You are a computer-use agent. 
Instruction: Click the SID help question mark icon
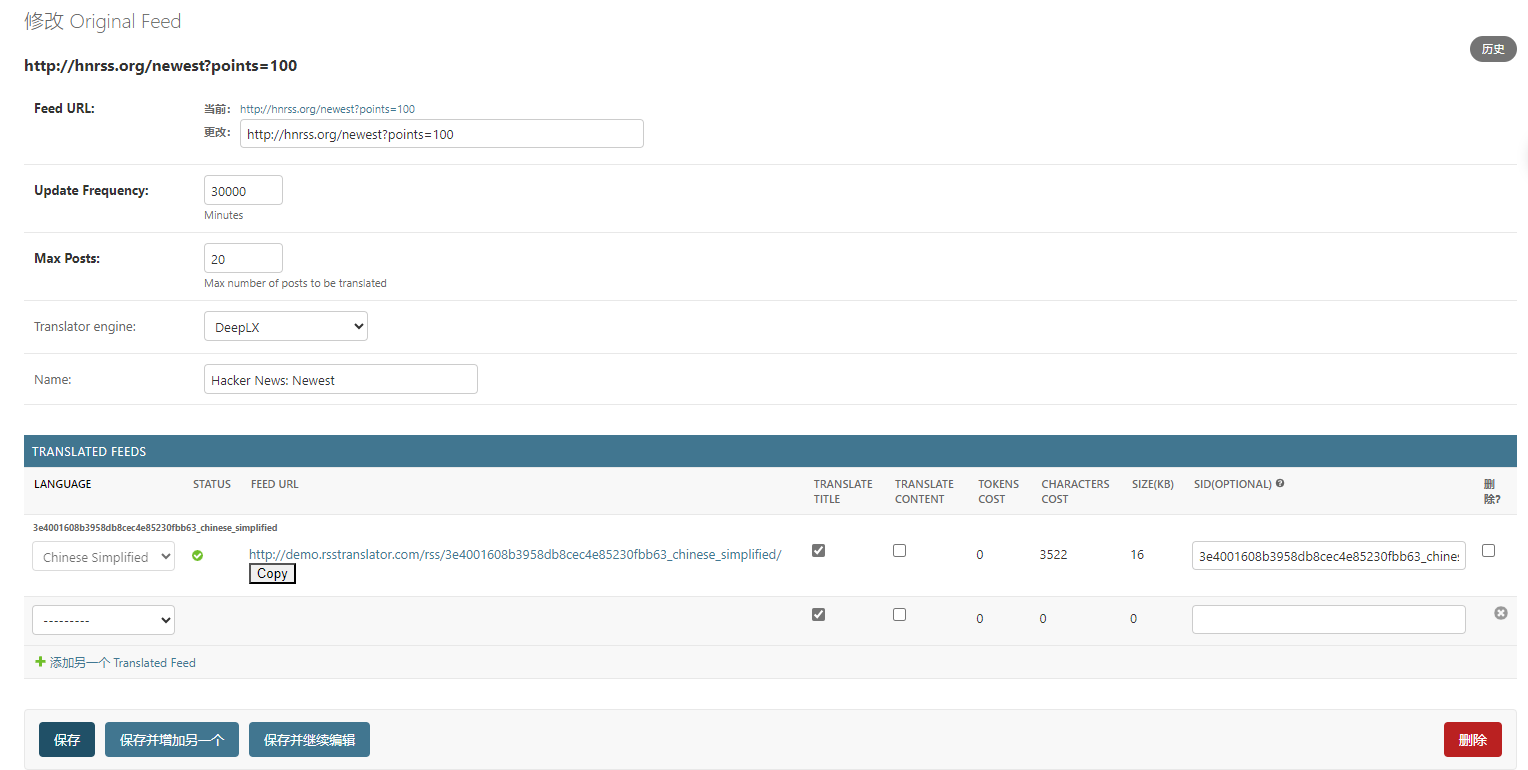[x=1280, y=484]
